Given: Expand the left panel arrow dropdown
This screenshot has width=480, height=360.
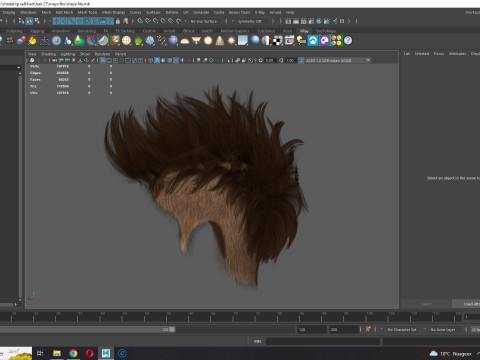Looking at the screenshot, I should 18,67.
